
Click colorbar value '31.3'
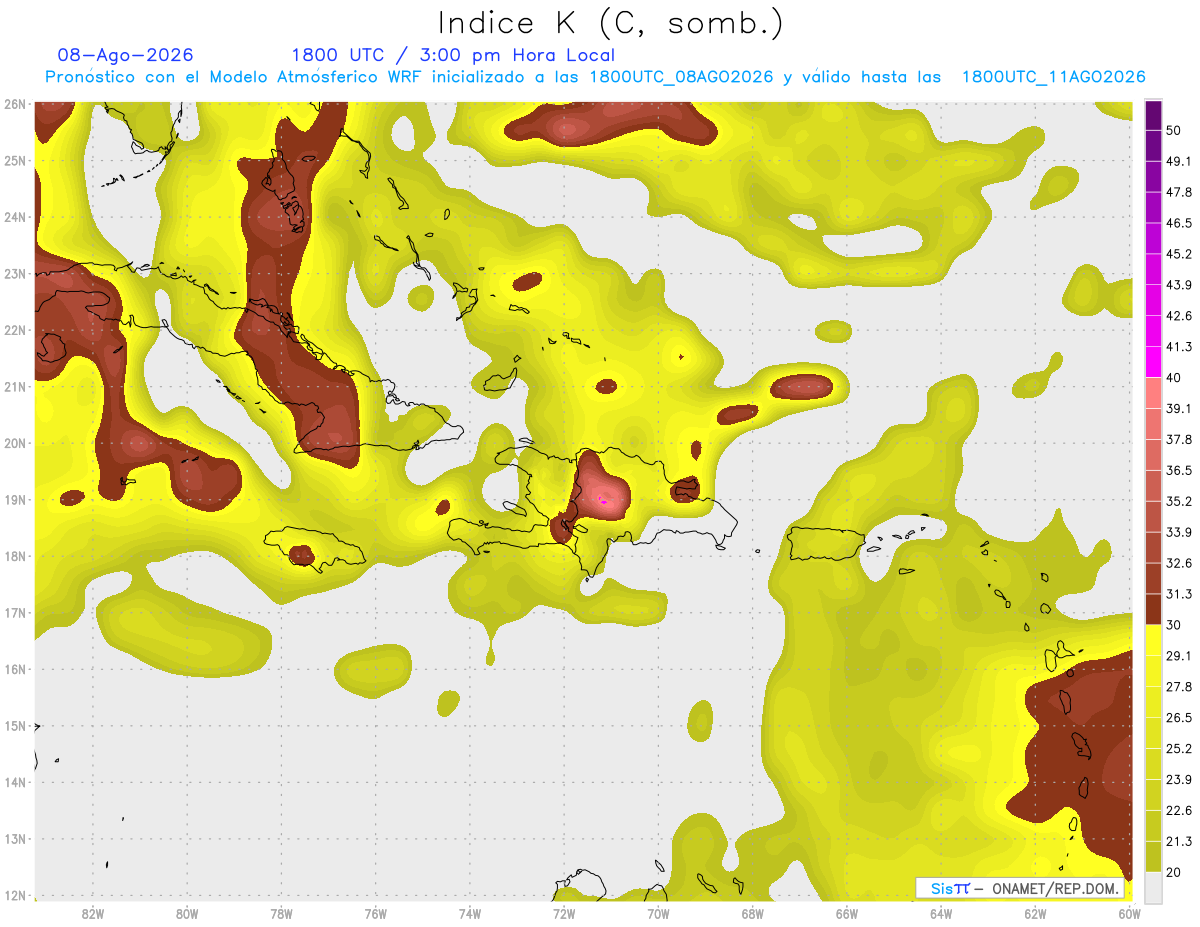coord(1178,594)
